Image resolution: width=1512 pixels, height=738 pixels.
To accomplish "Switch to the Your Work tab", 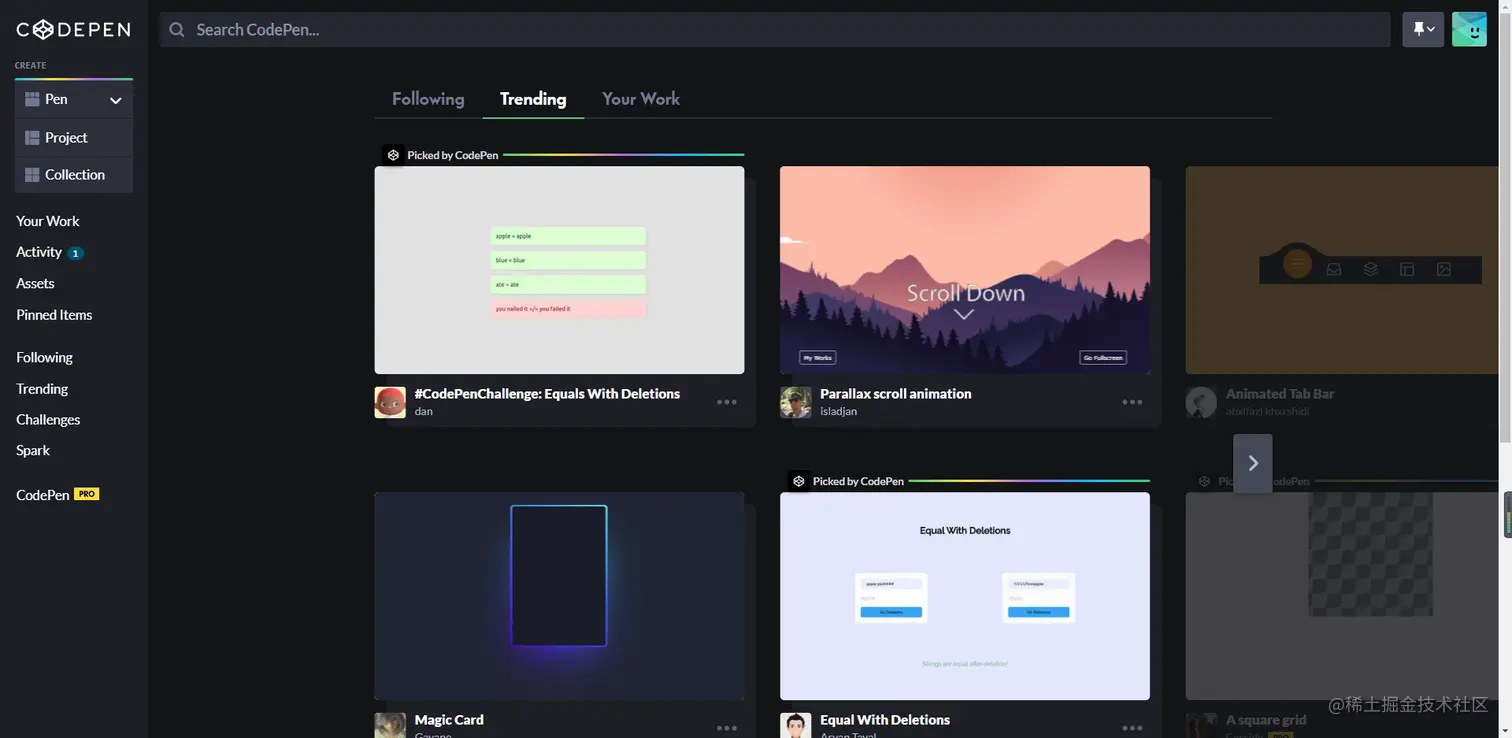I will [641, 98].
